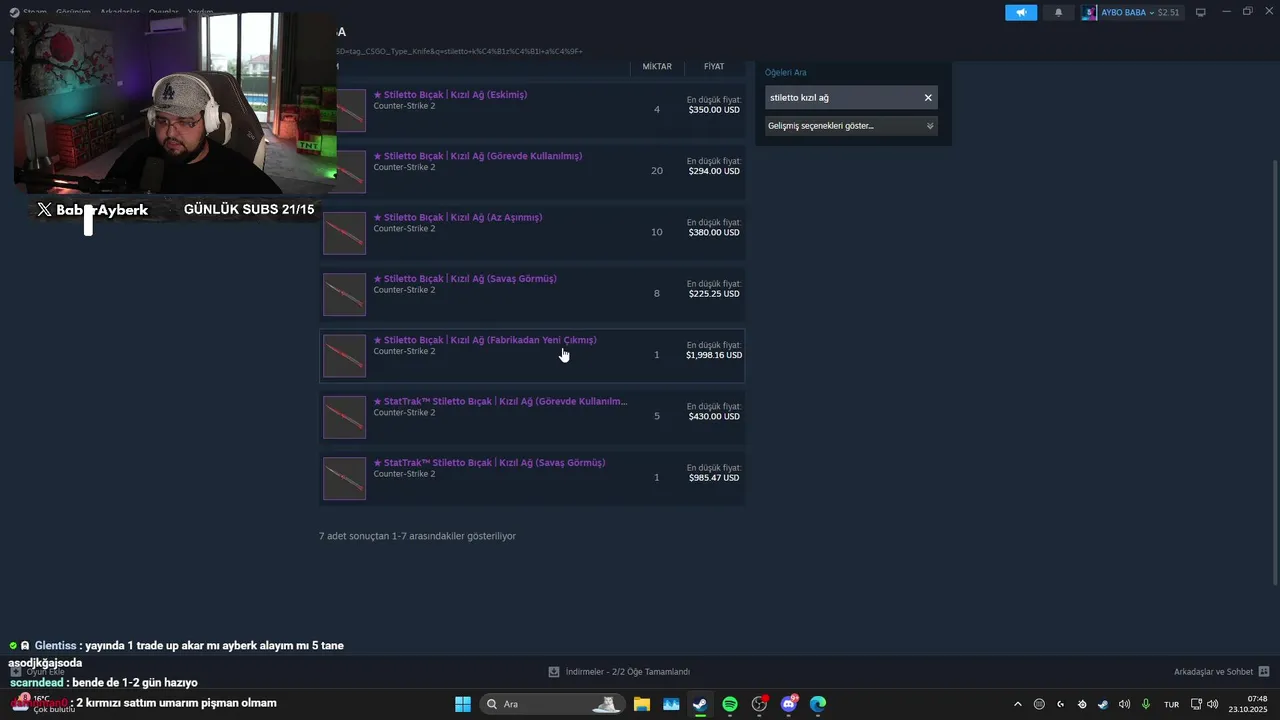Open Stiletto Kızıl Ağ (Az Aşınmış) listing
This screenshot has height=720, width=1280.
click(532, 232)
